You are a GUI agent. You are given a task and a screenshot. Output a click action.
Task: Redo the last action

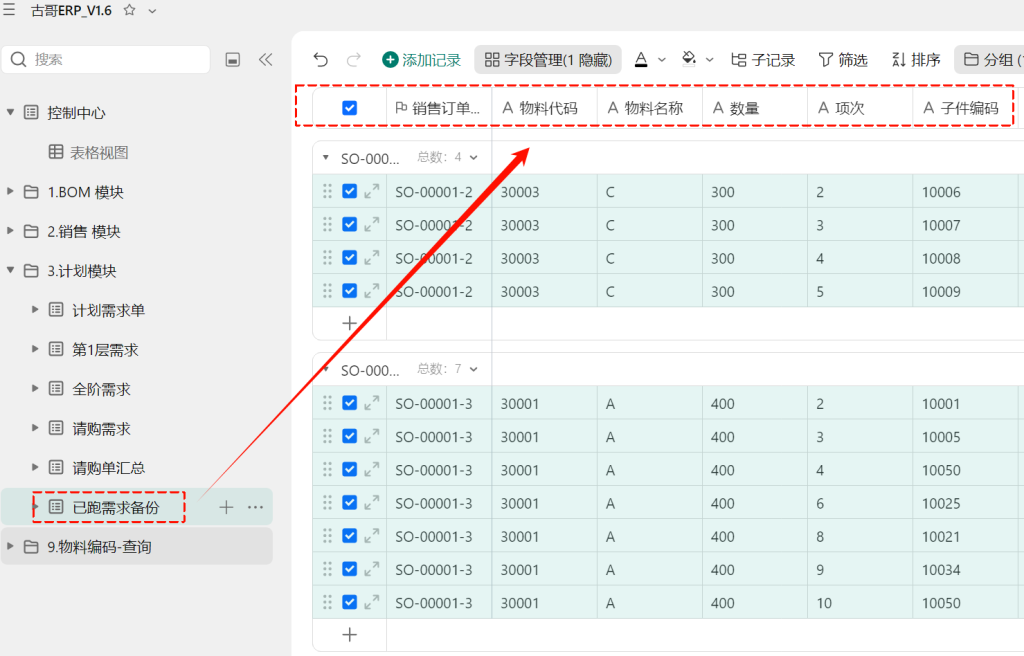tap(353, 60)
